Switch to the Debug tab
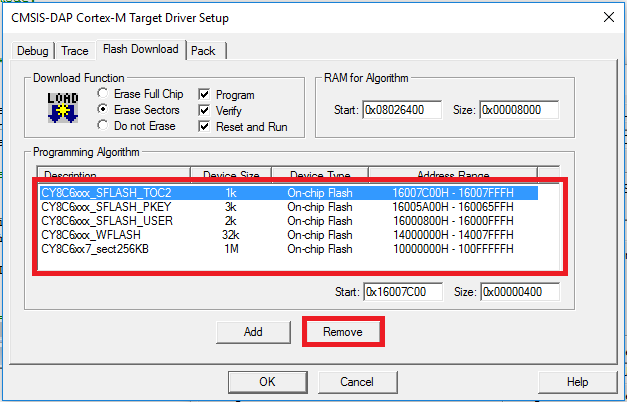This screenshot has height=402, width=627. click(x=33, y=51)
